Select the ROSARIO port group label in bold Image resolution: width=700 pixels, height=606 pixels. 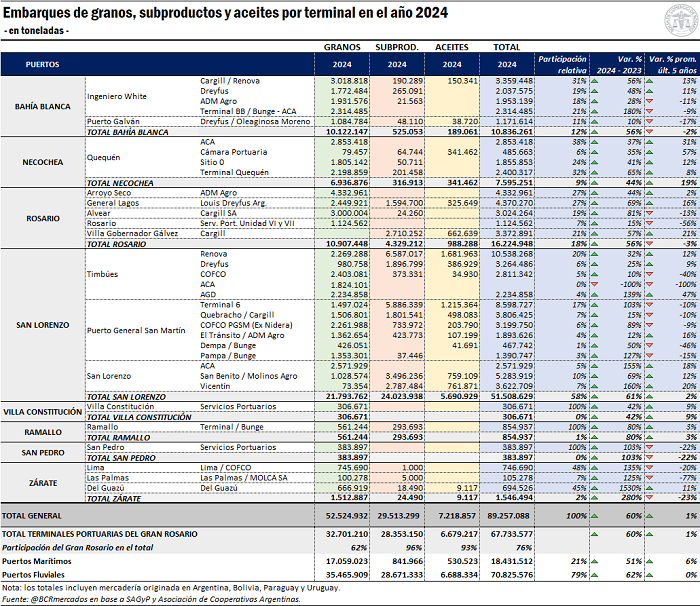(42, 218)
